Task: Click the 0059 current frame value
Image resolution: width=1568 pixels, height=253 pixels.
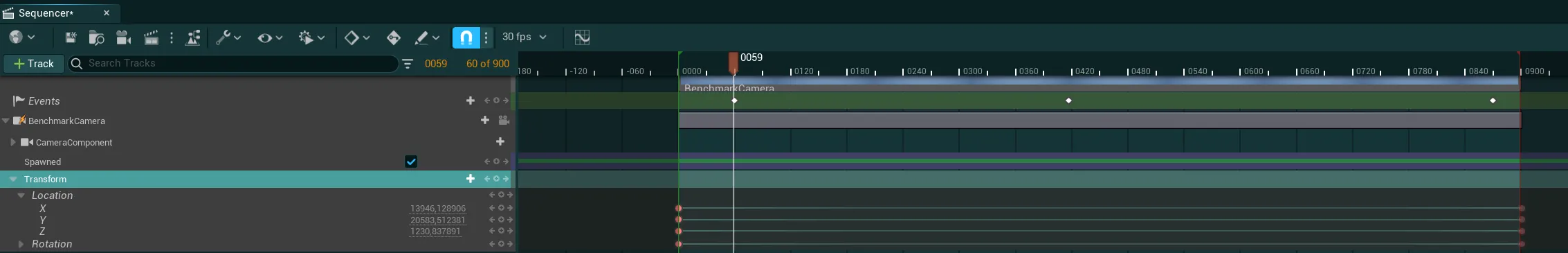Action: [436, 64]
